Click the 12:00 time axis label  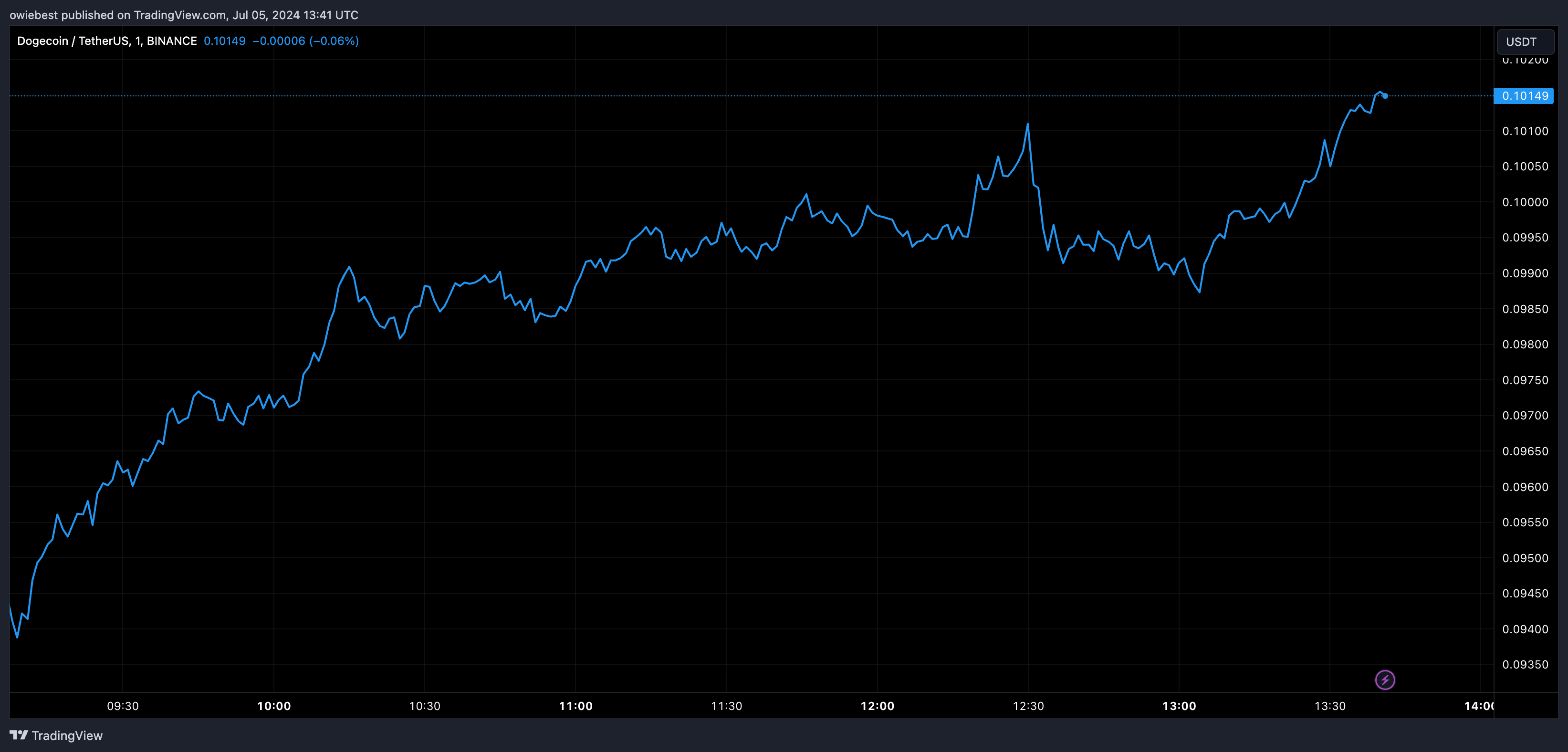(x=877, y=706)
